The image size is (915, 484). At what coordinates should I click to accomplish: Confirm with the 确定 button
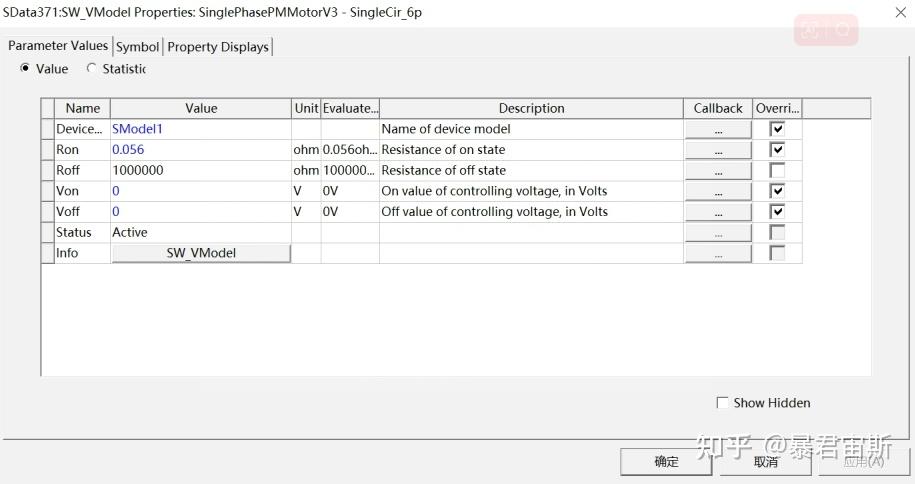pos(666,462)
